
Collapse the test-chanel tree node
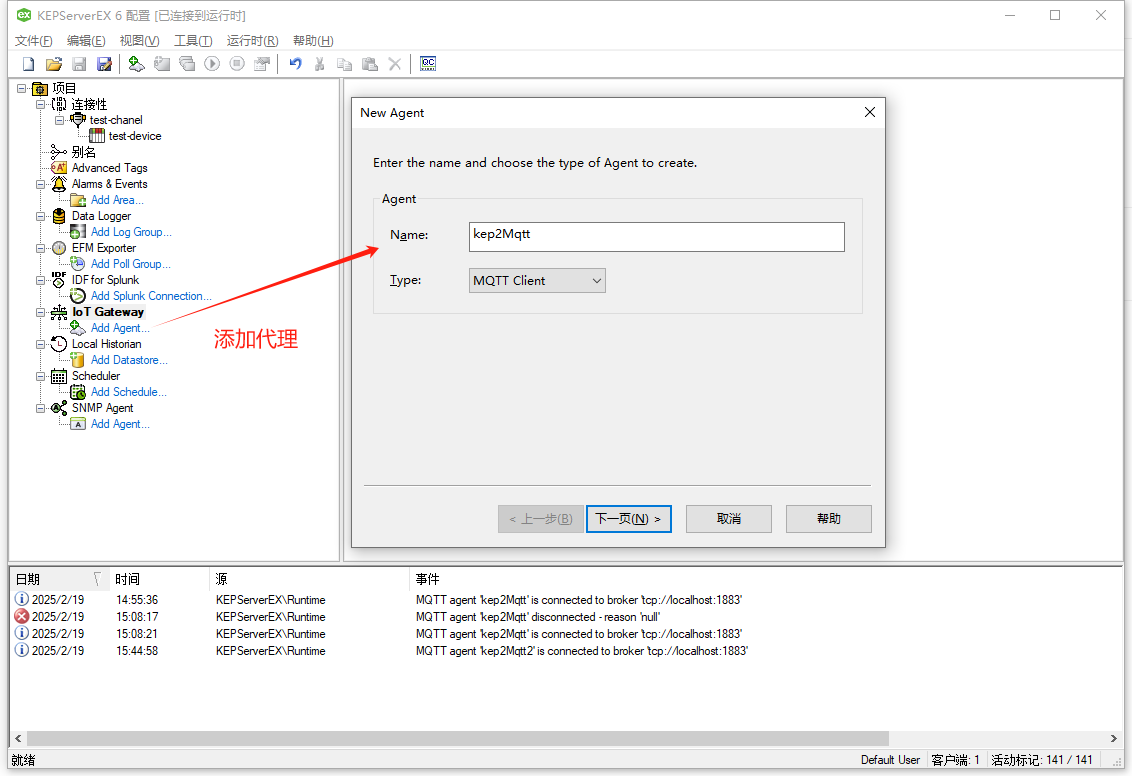[59, 120]
